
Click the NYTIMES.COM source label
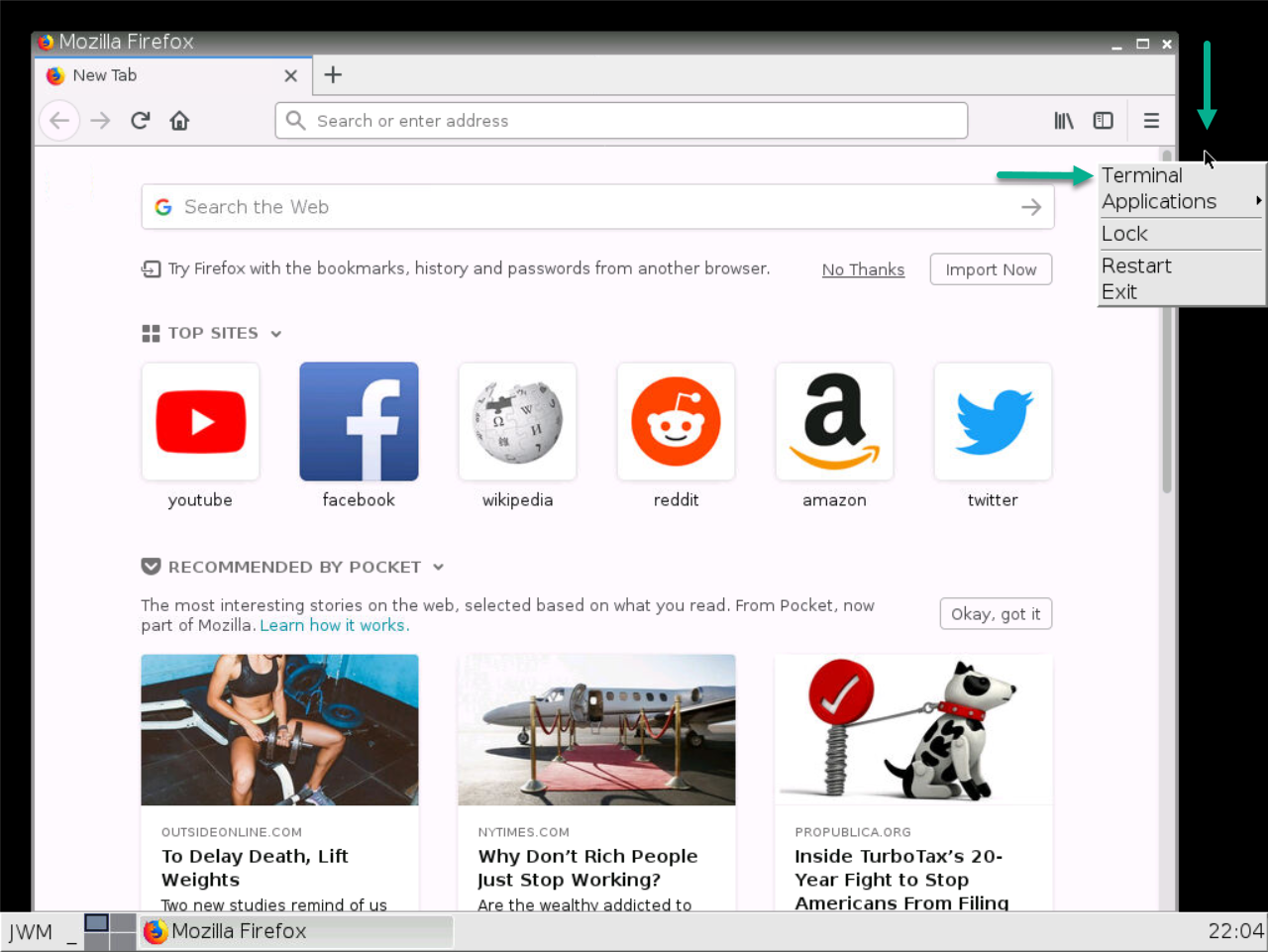[x=523, y=832]
